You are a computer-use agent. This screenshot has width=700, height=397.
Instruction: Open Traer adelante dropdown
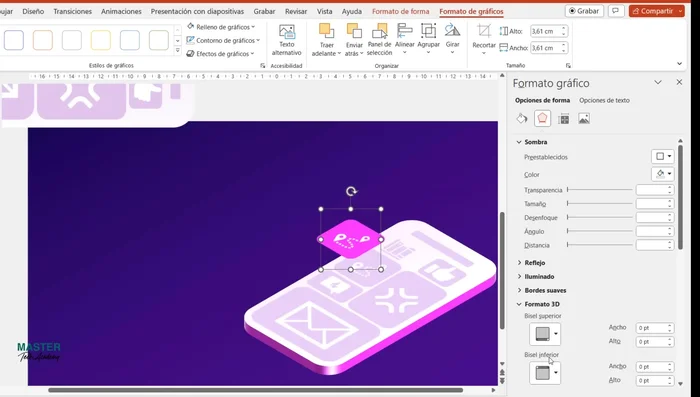(x=326, y=40)
